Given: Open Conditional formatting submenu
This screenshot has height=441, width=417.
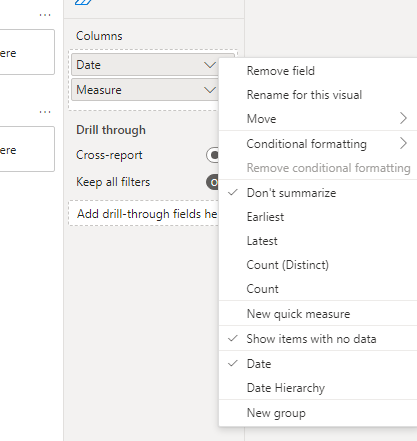Looking at the screenshot, I should coord(318,144).
